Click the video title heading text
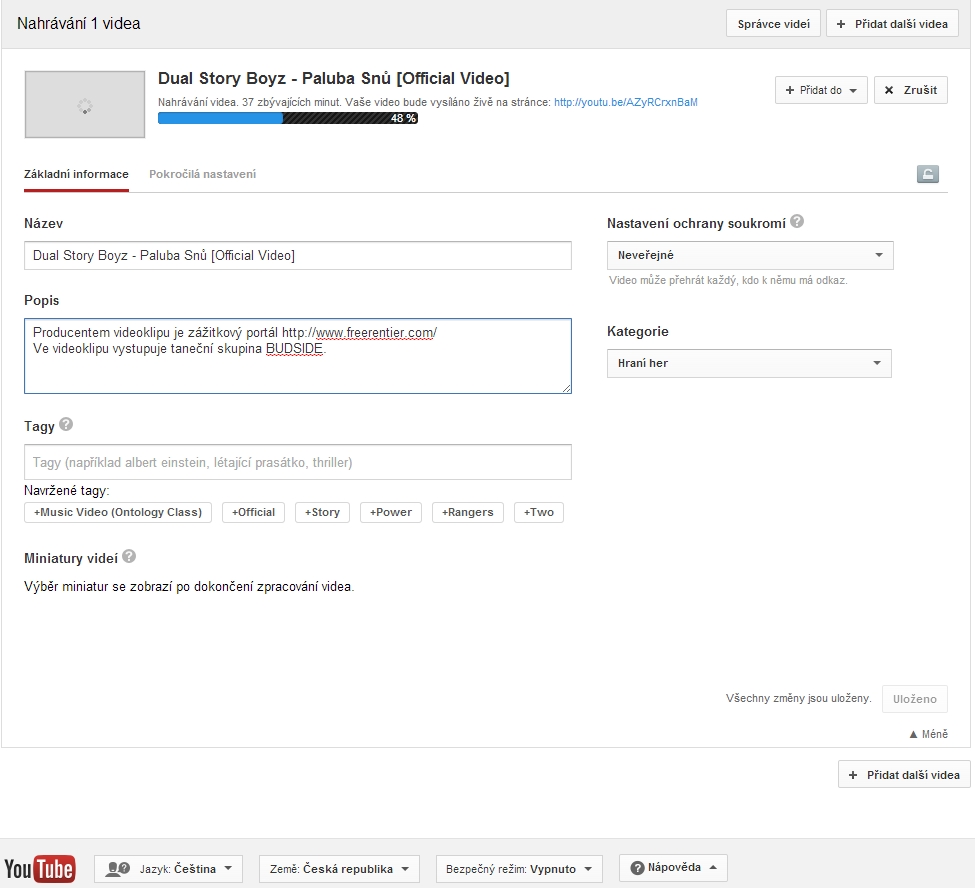This screenshot has width=975, height=888. point(333,78)
